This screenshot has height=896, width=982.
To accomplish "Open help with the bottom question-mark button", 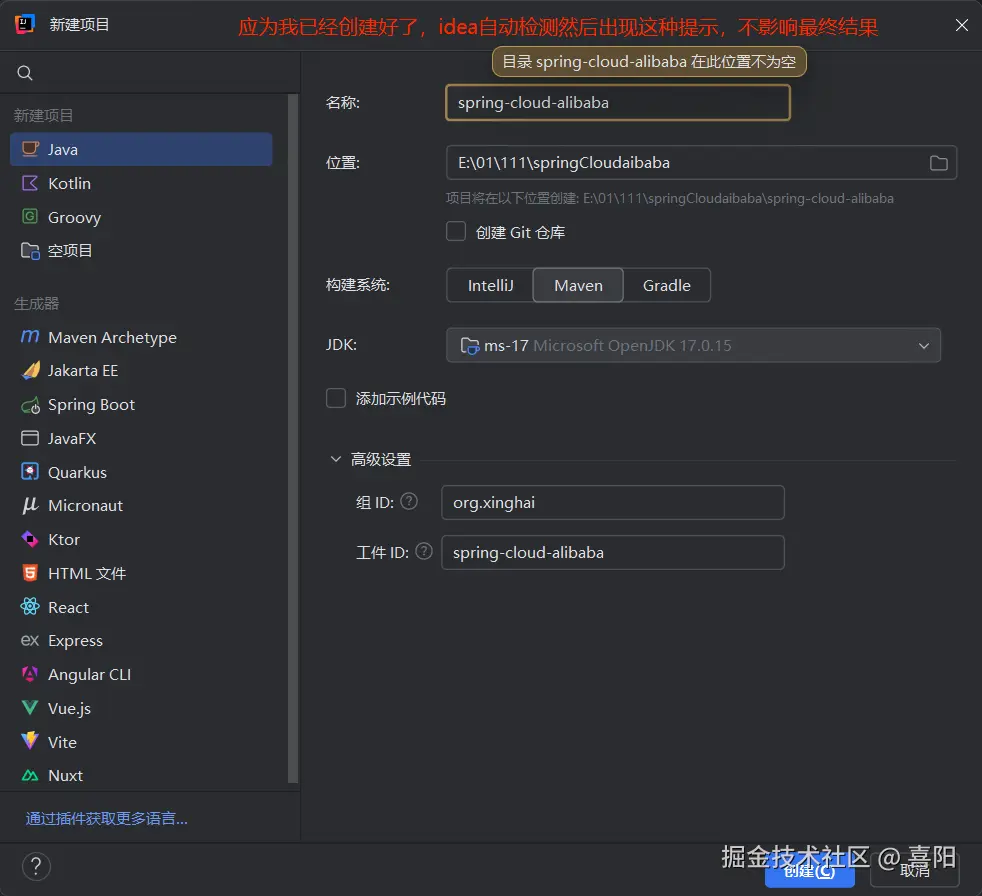I will (36, 867).
